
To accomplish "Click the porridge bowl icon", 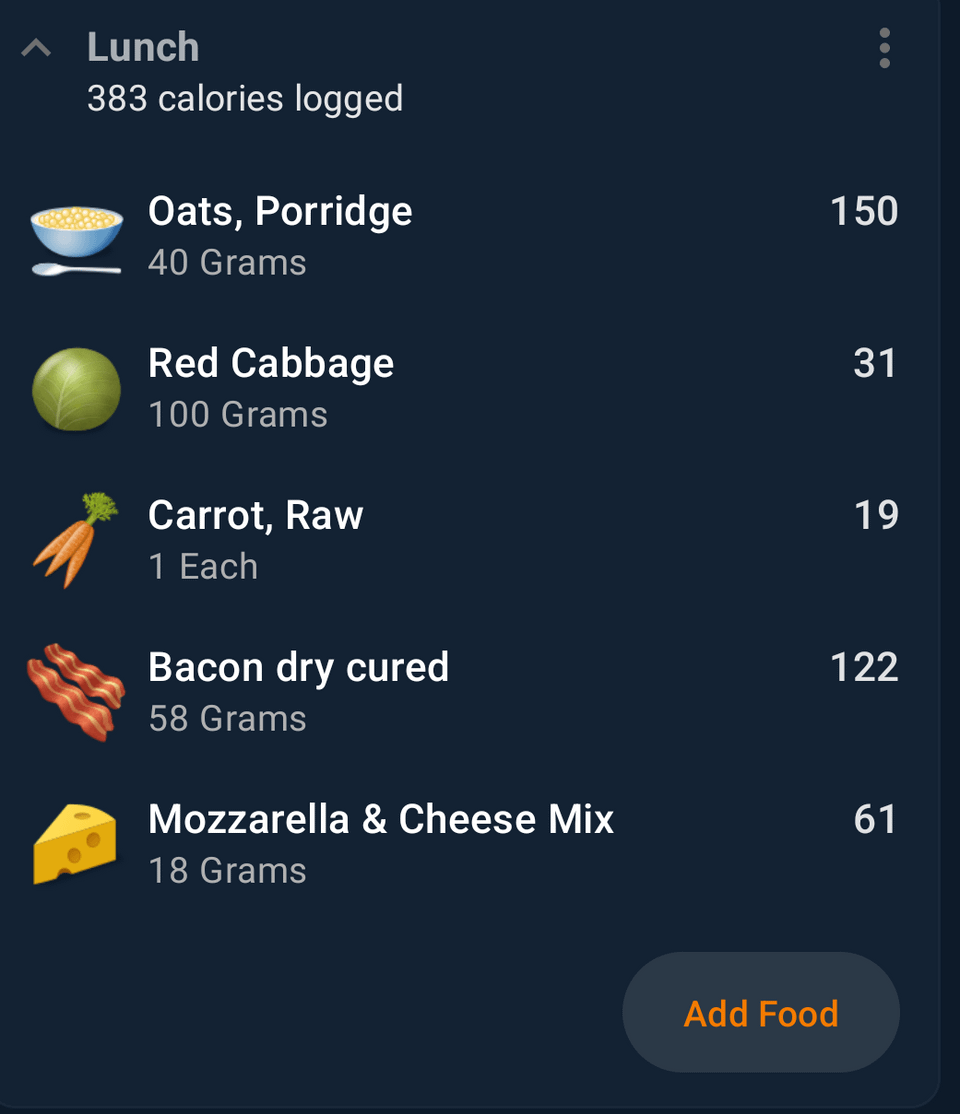I will click(76, 239).
